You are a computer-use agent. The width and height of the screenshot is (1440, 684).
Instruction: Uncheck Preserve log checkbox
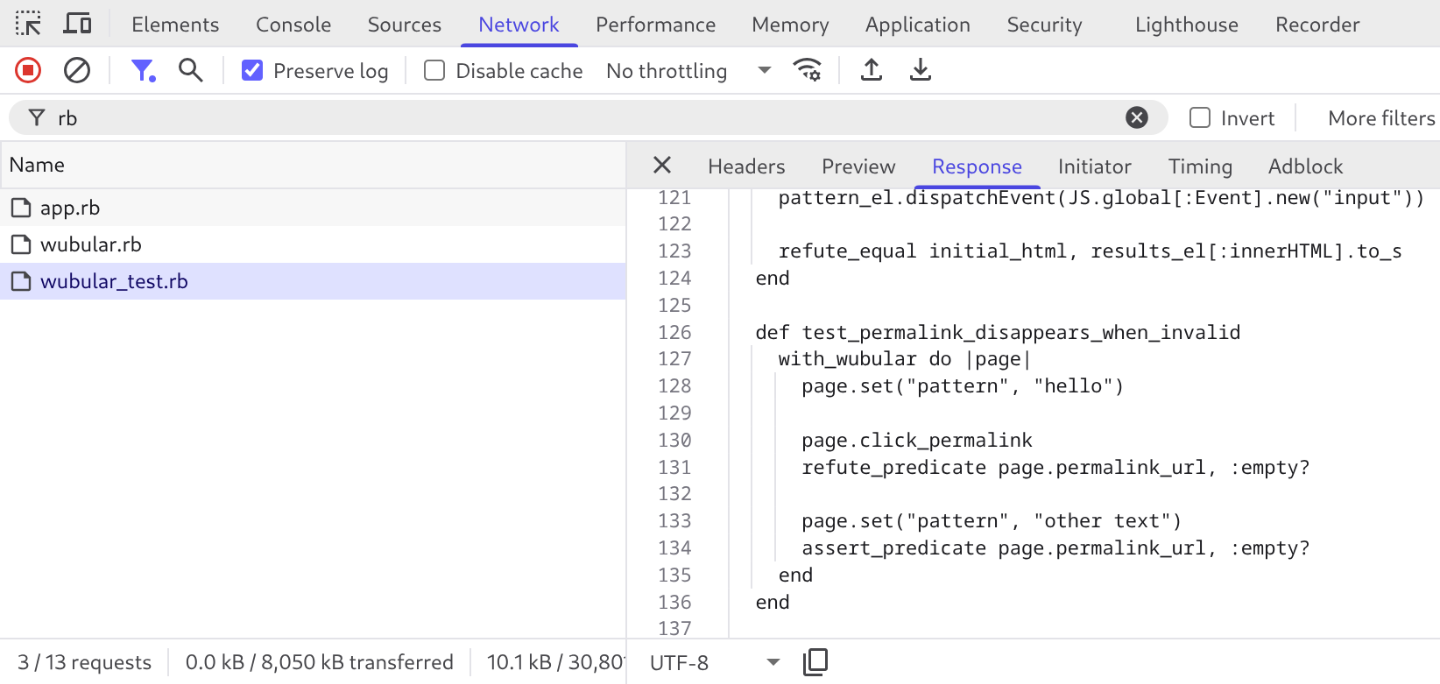pos(252,70)
